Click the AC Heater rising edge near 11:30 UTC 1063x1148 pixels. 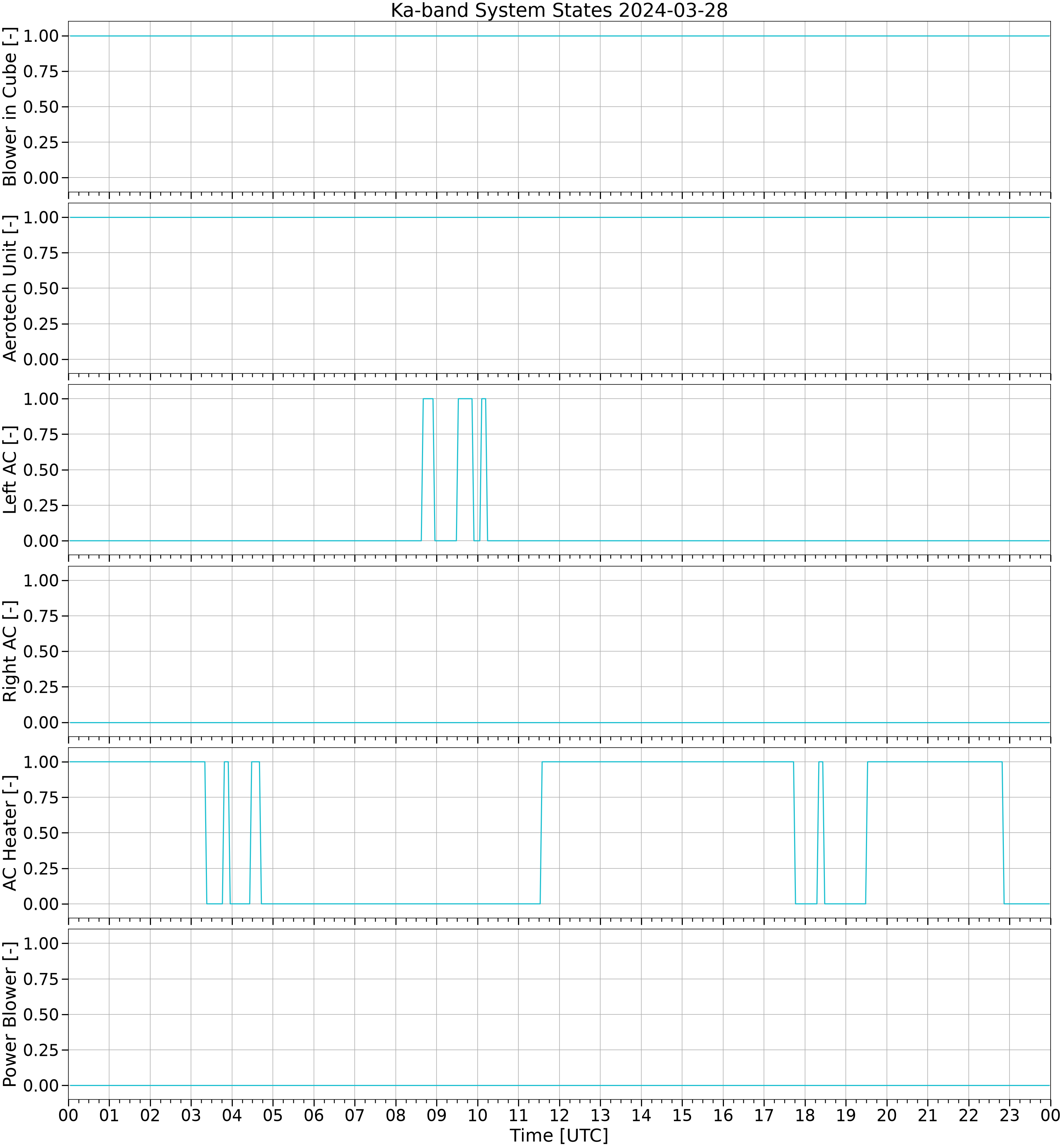[x=541, y=833]
